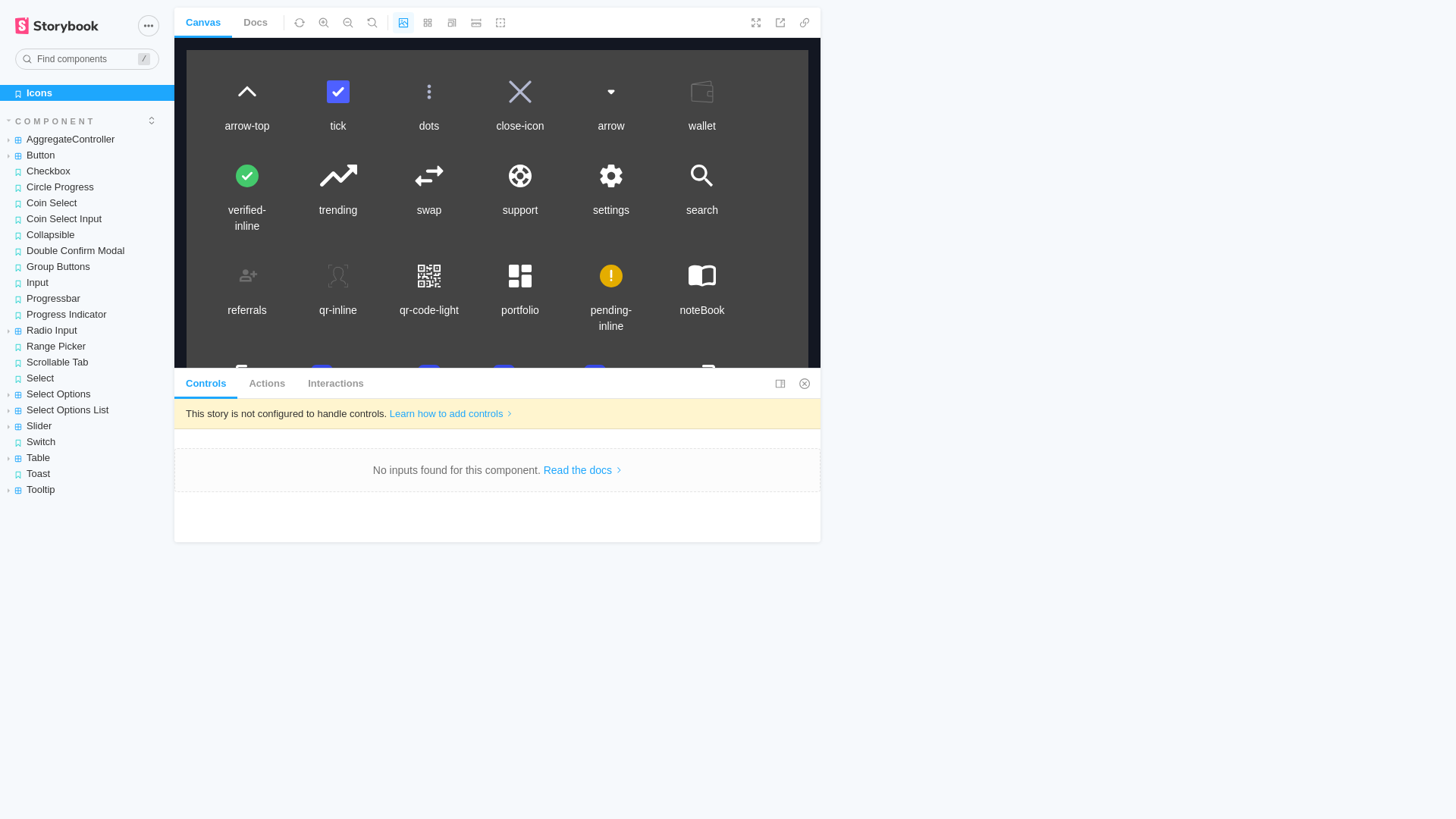Open the Range Picker story
The image size is (1456, 819).
[87, 347]
